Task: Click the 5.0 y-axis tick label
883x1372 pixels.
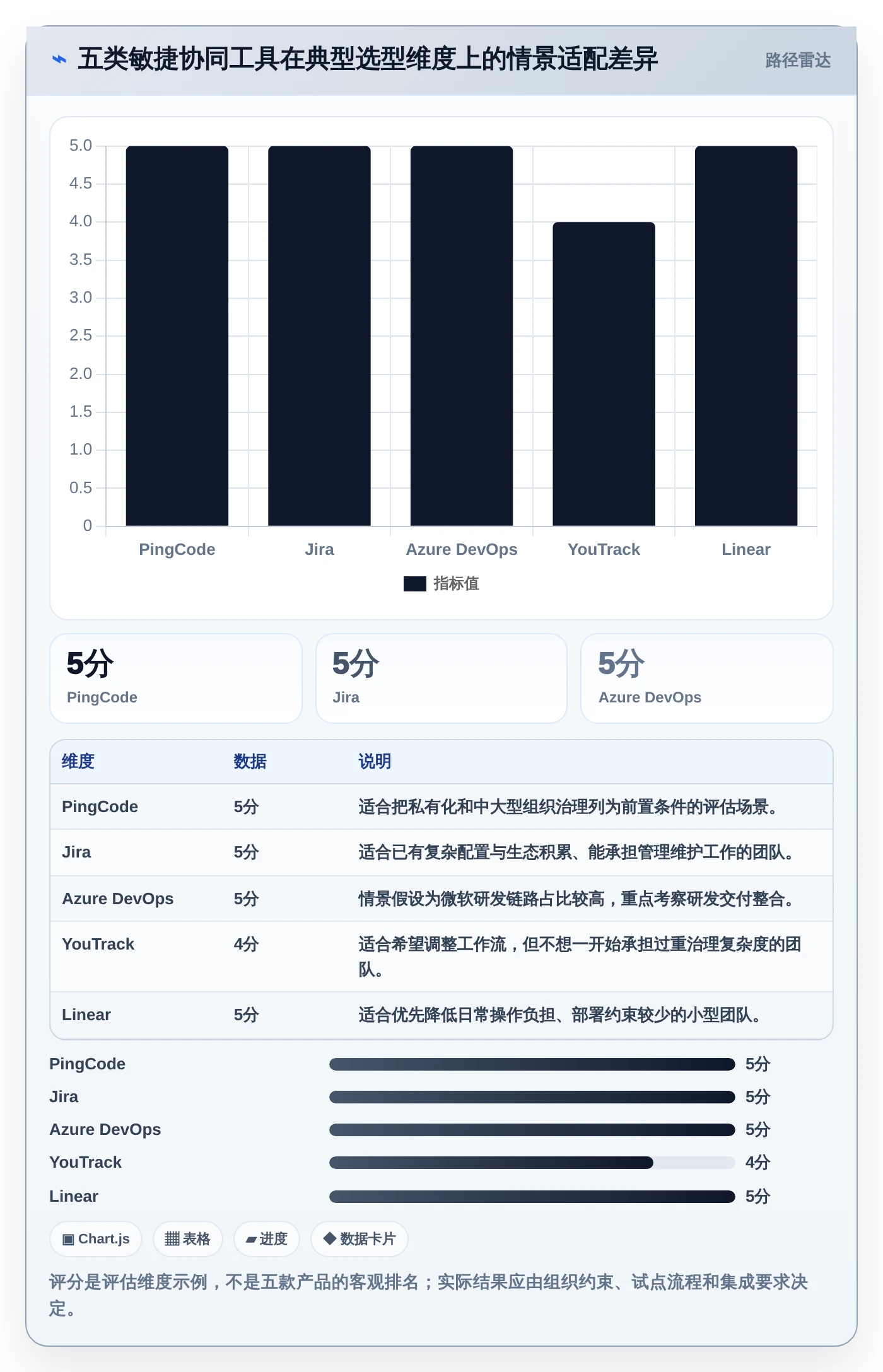Action: tap(81, 146)
